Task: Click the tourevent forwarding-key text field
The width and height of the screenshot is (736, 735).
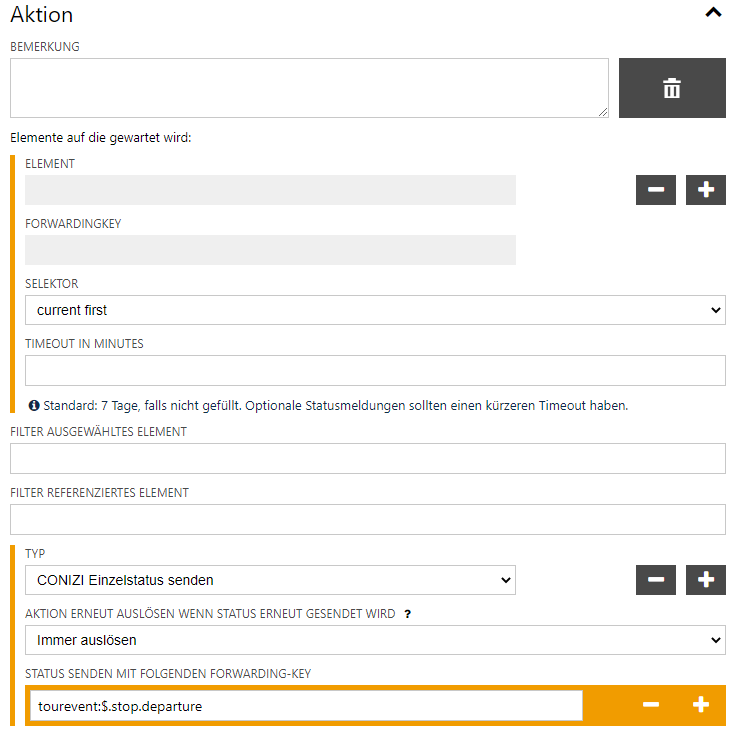Action: coord(306,706)
